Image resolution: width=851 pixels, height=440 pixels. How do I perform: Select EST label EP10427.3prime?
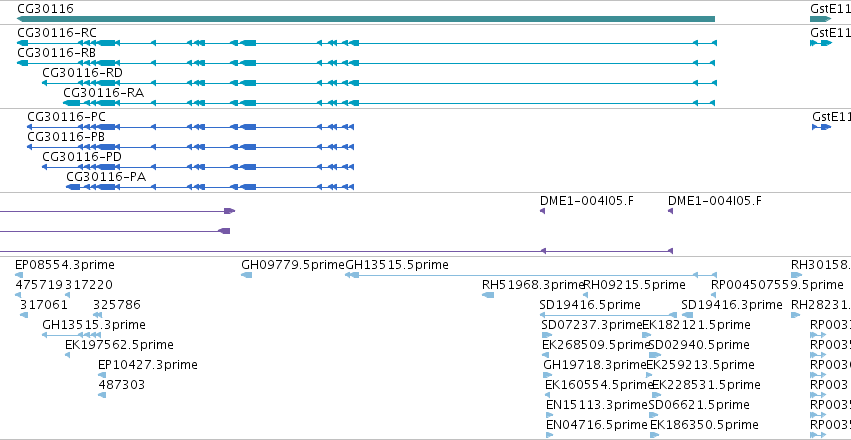point(148,365)
